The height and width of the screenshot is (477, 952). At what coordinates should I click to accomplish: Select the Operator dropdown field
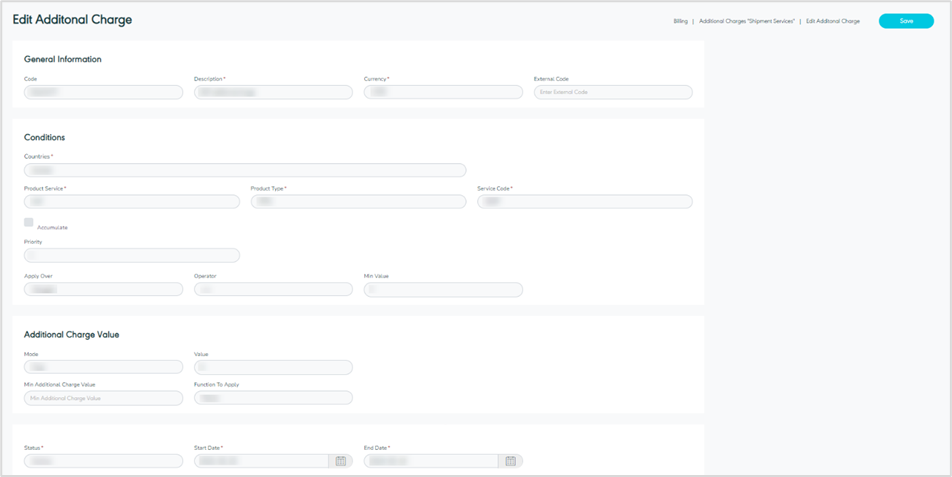273,289
